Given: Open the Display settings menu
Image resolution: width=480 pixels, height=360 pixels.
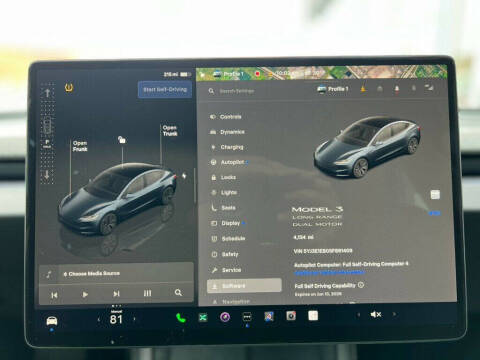Looking at the screenshot, I should (x=229, y=223).
